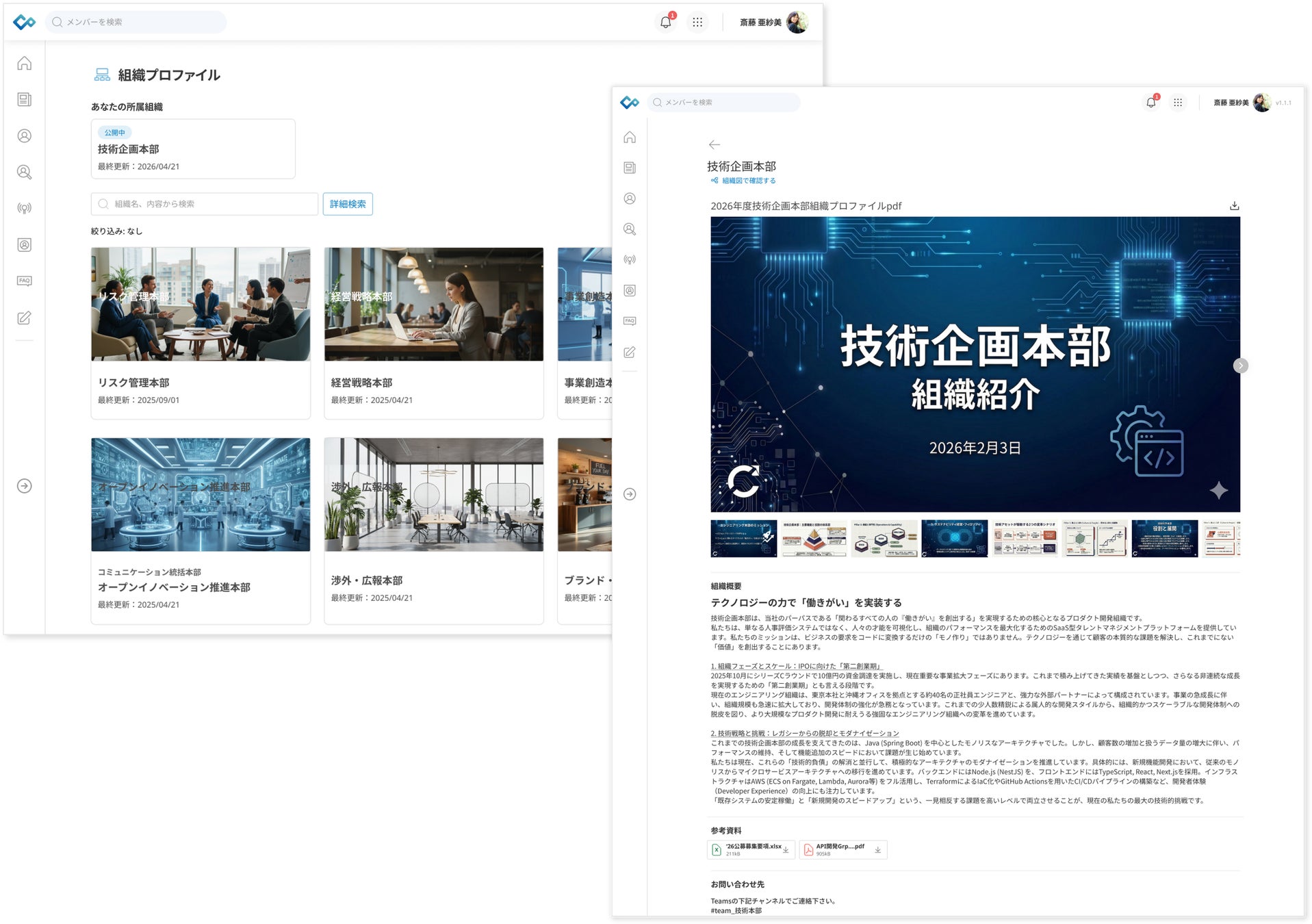
Task: Select the pyramid diagram slide thumbnail
Action: (x=814, y=539)
